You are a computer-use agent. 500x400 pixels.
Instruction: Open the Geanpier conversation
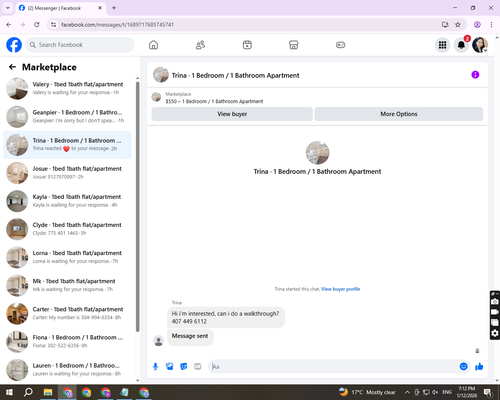coord(68,117)
